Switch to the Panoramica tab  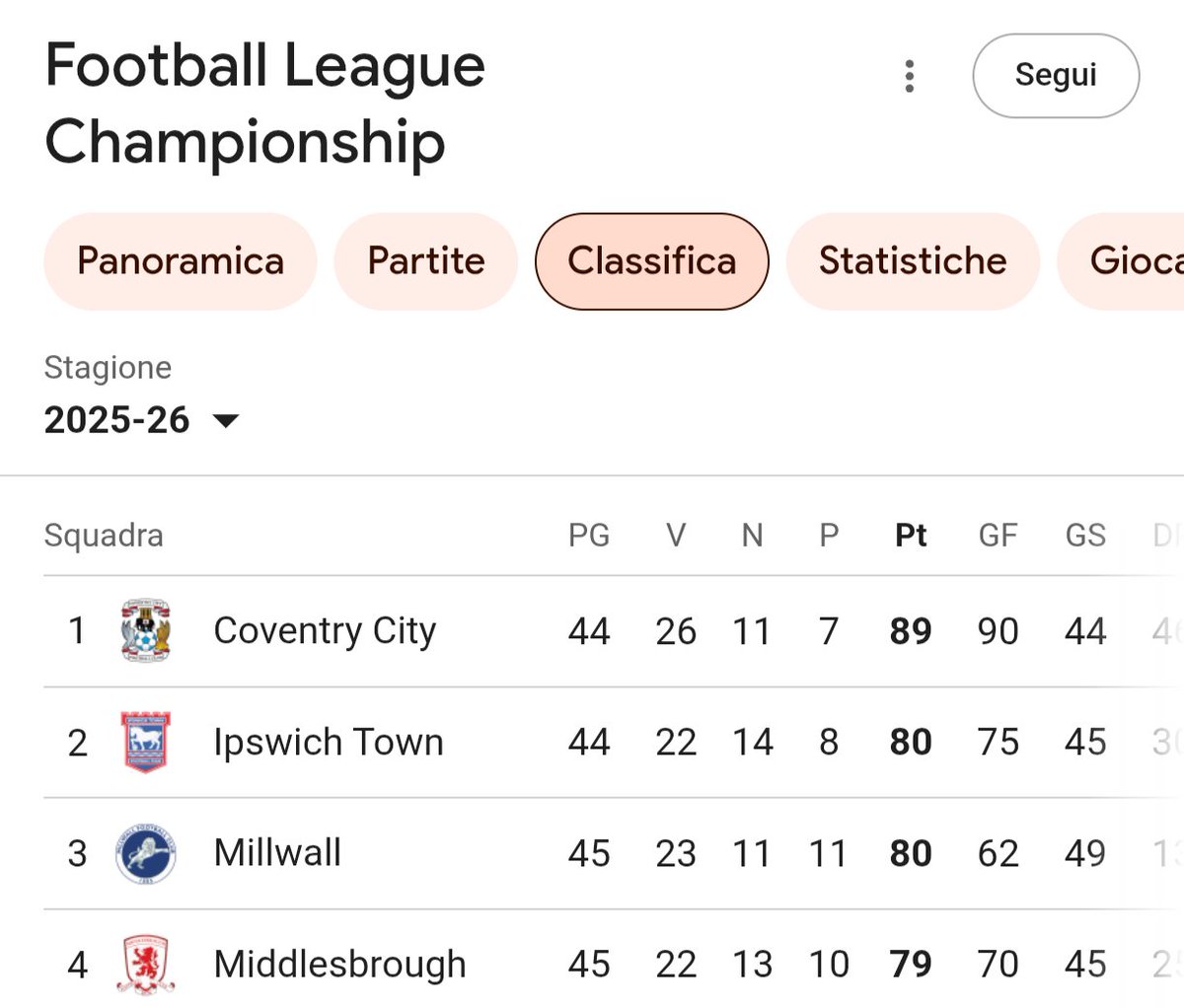click(181, 261)
